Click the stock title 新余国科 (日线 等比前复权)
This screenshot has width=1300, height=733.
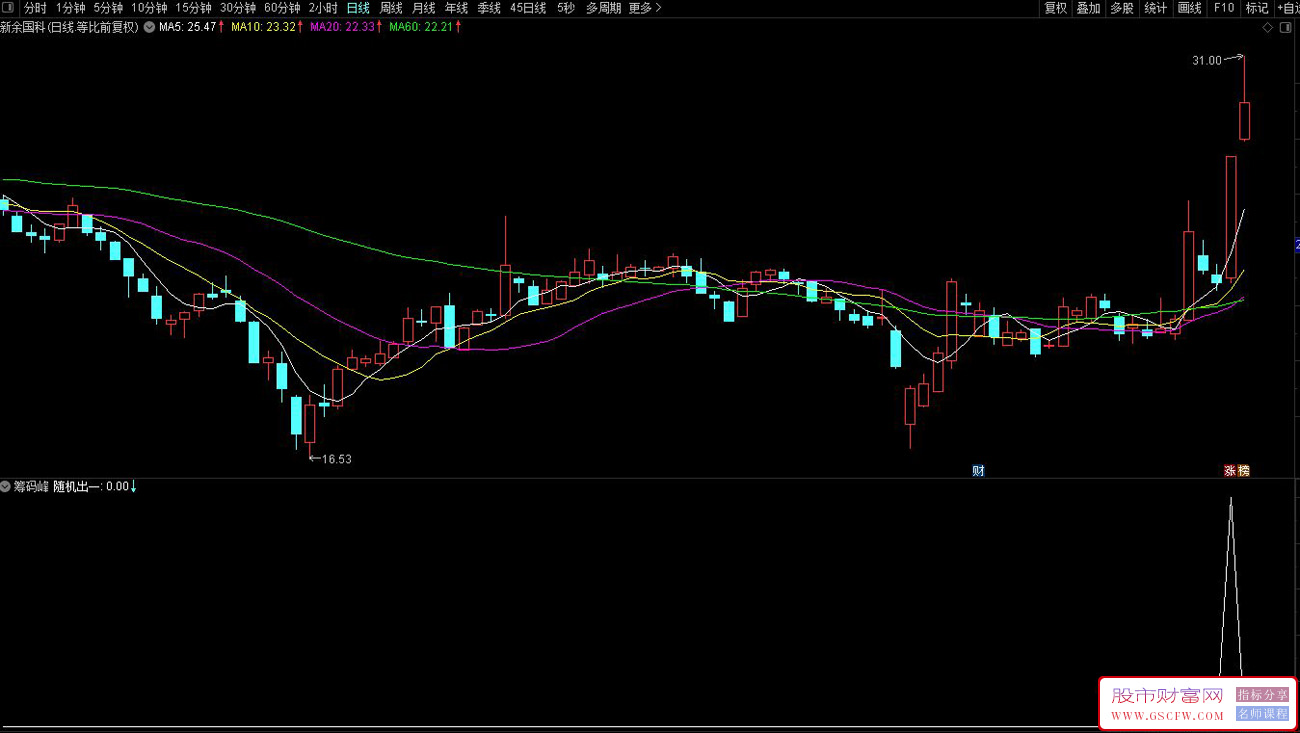[x=70, y=28]
